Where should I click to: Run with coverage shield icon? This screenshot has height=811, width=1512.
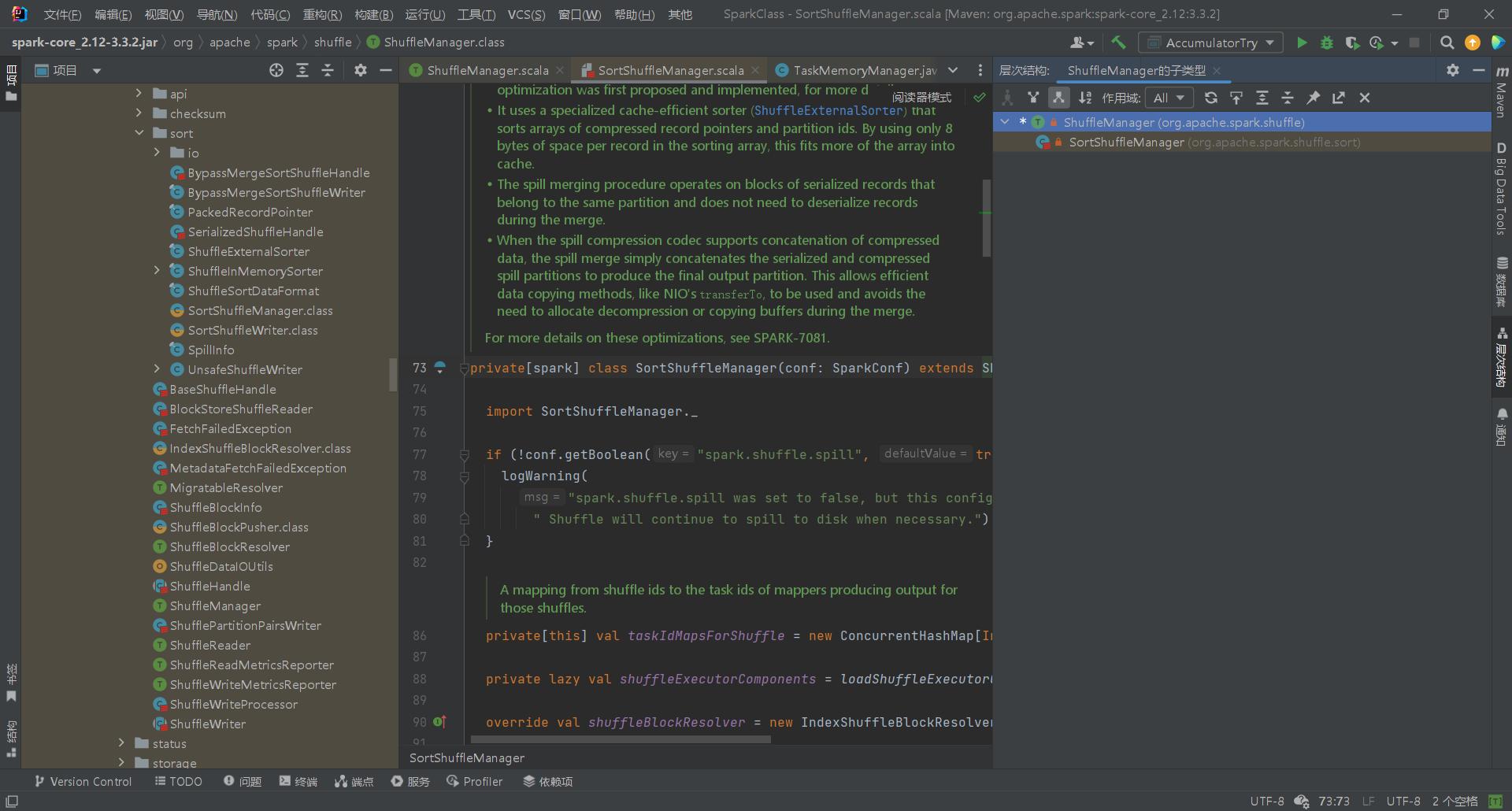(x=1352, y=43)
